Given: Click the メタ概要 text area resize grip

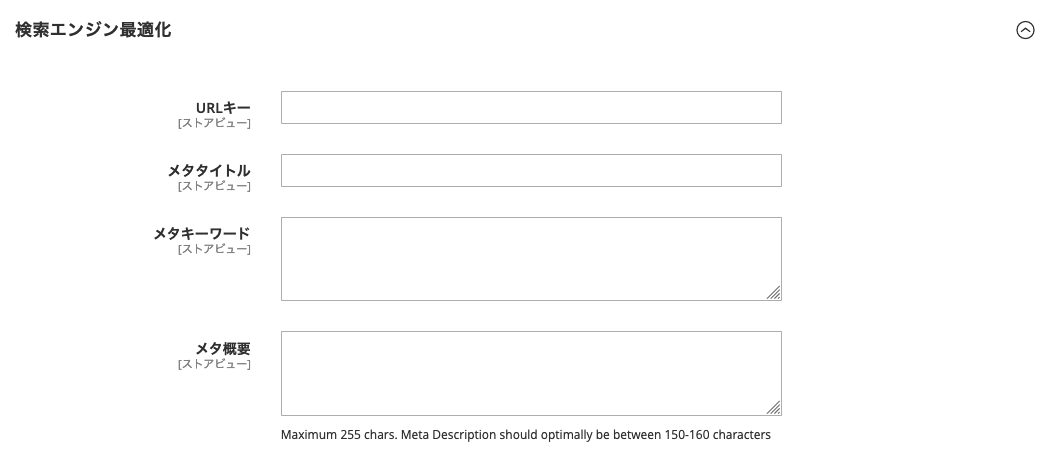Looking at the screenshot, I should click(774, 408).
